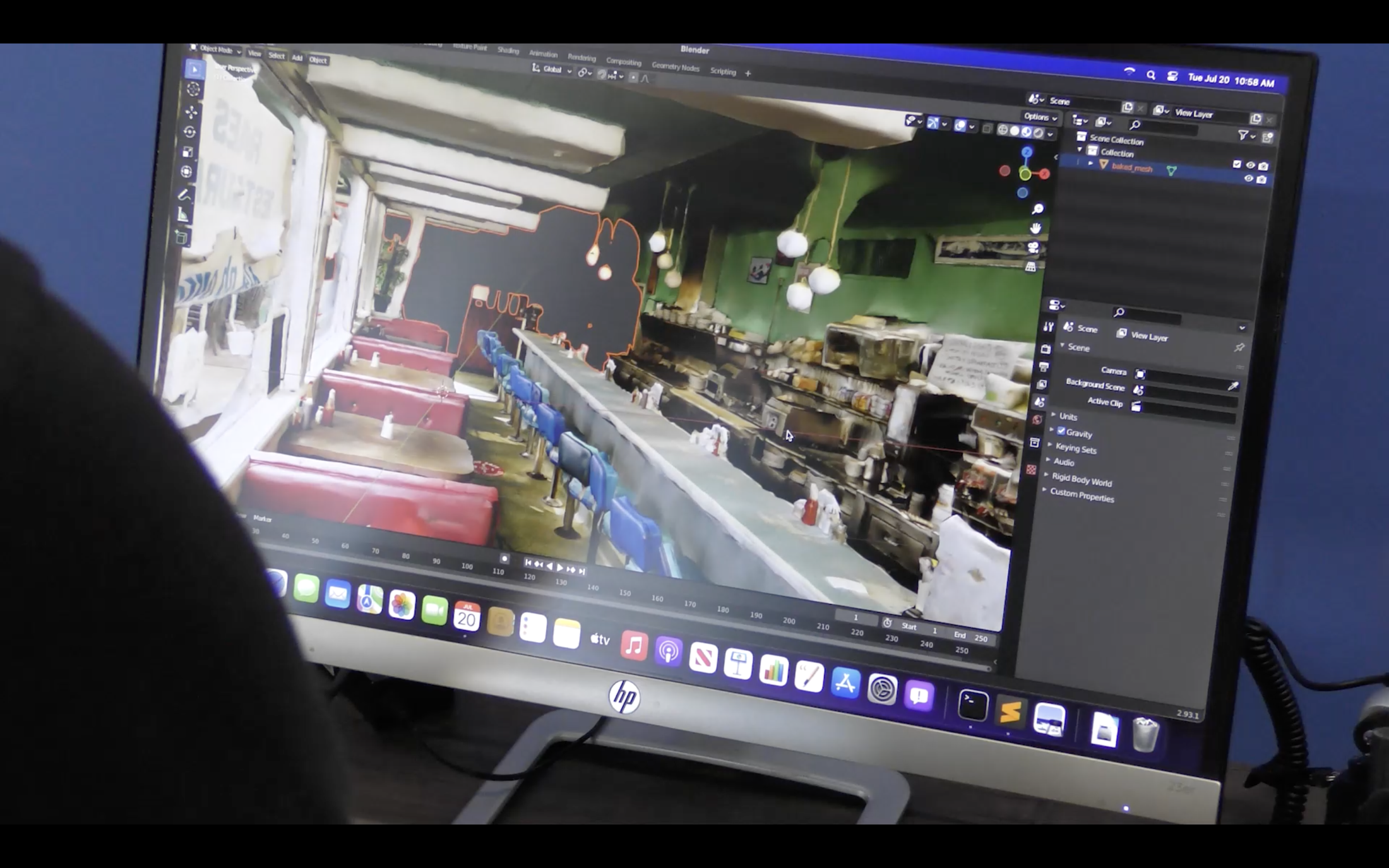
Task: Open the Object menu
Action: 318,60
